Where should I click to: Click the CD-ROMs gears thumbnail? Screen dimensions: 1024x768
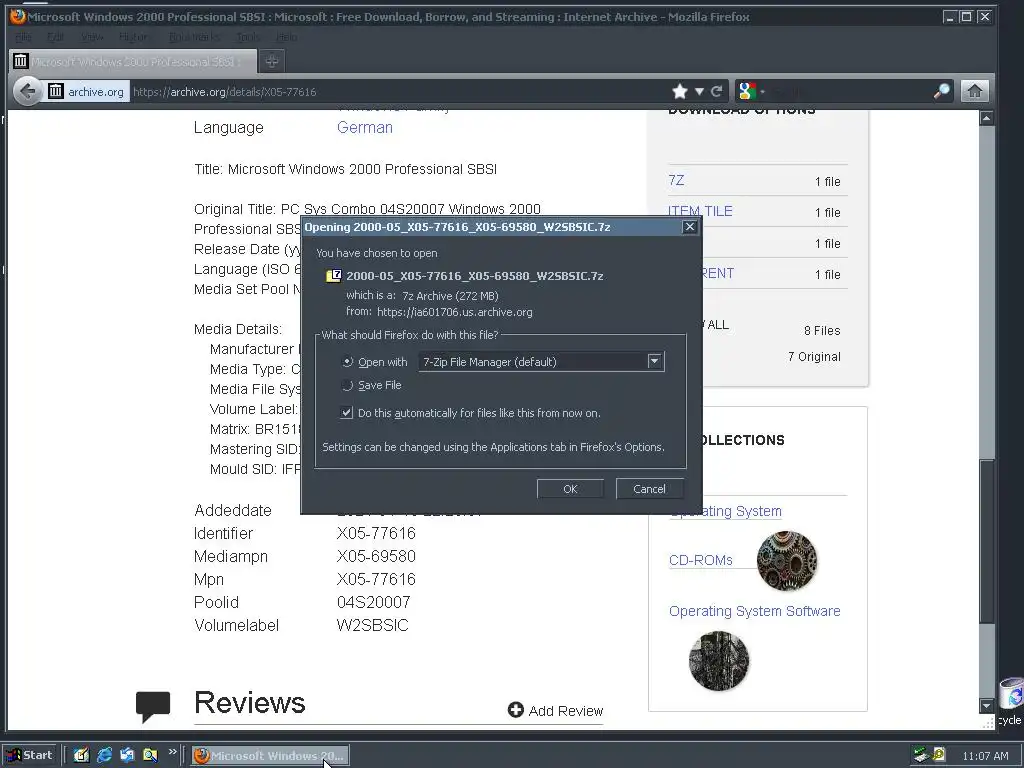pos(787,561)
